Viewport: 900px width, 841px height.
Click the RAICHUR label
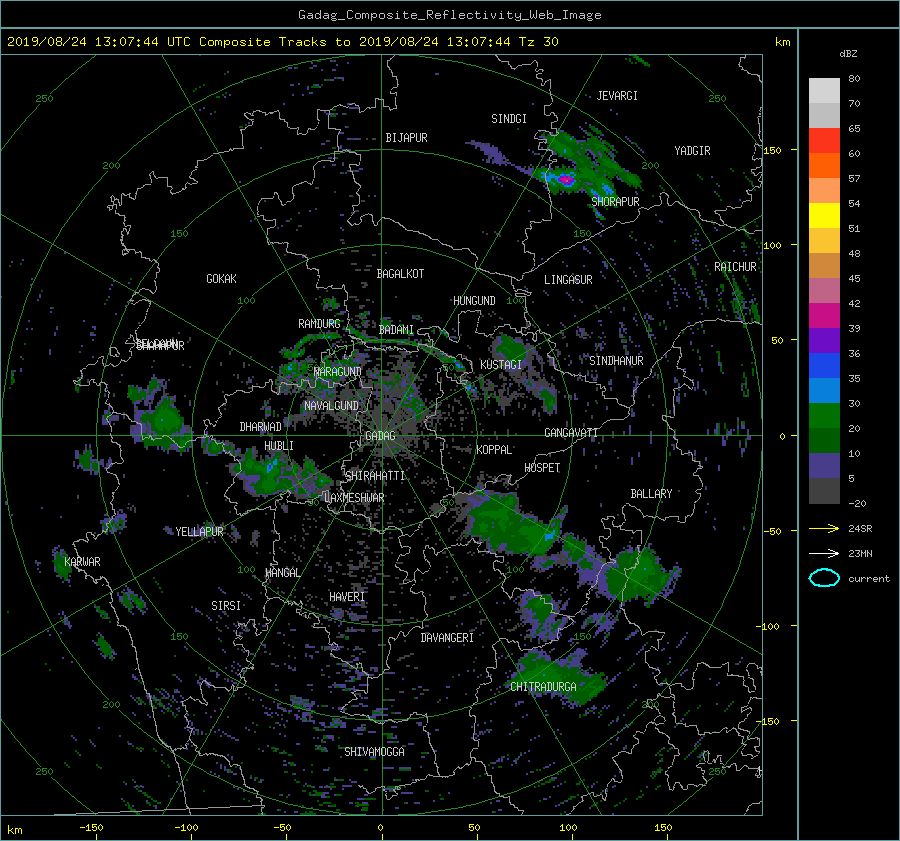[735, 267]
